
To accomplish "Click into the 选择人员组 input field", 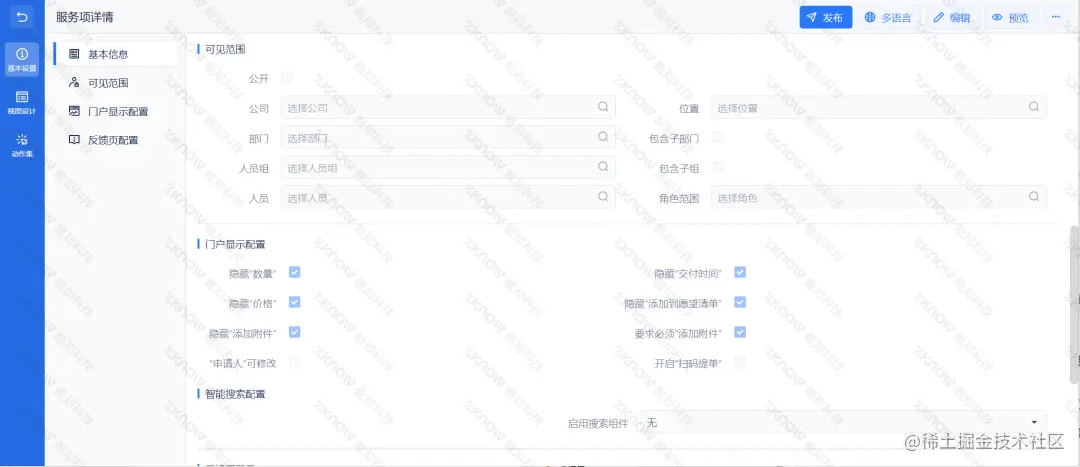I will pos(448,166).
